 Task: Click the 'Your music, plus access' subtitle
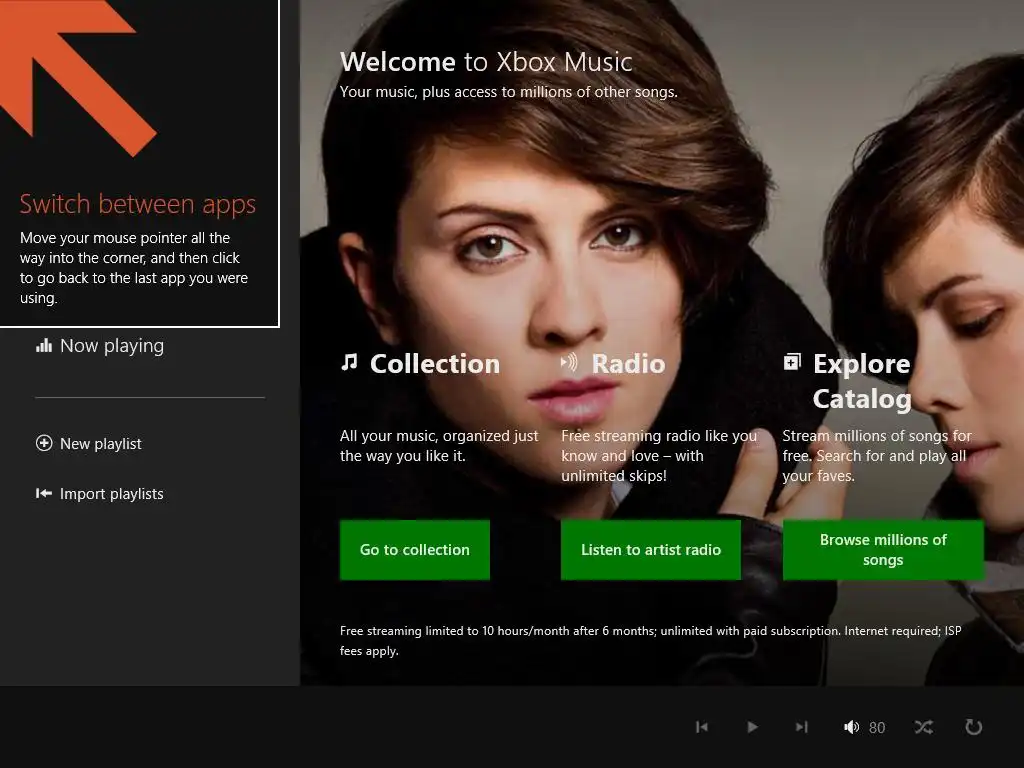tap(509, 92)
